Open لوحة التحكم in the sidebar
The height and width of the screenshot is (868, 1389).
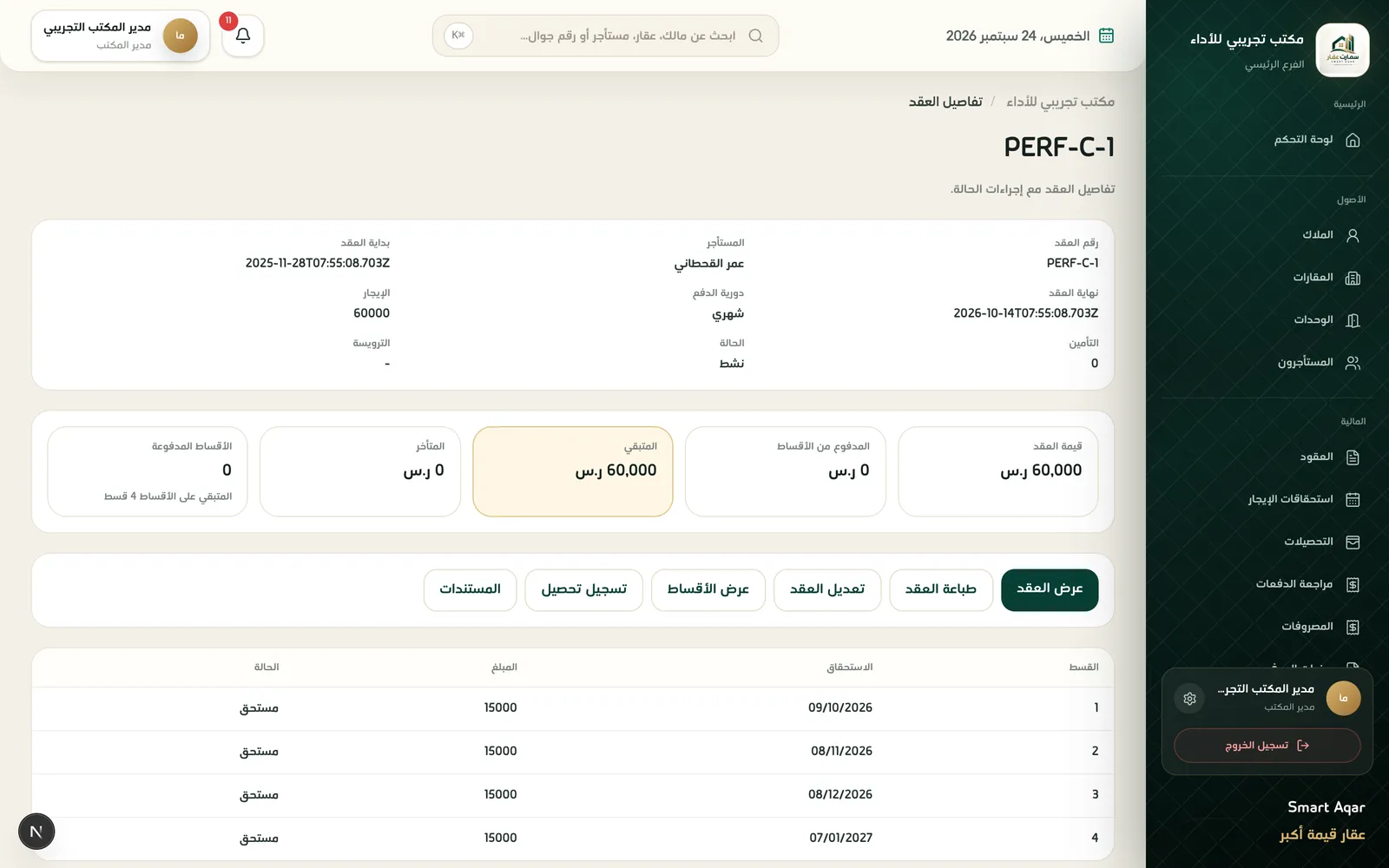[1267, 140]
